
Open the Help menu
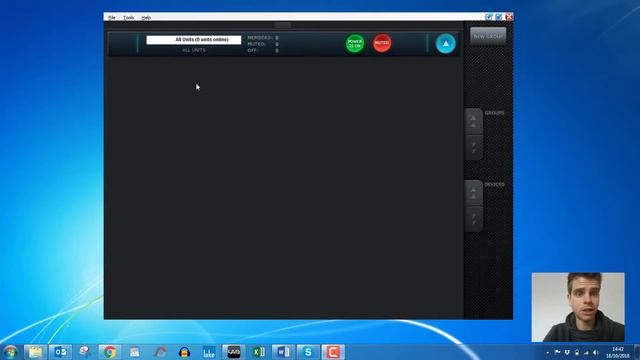pos(146,18)
